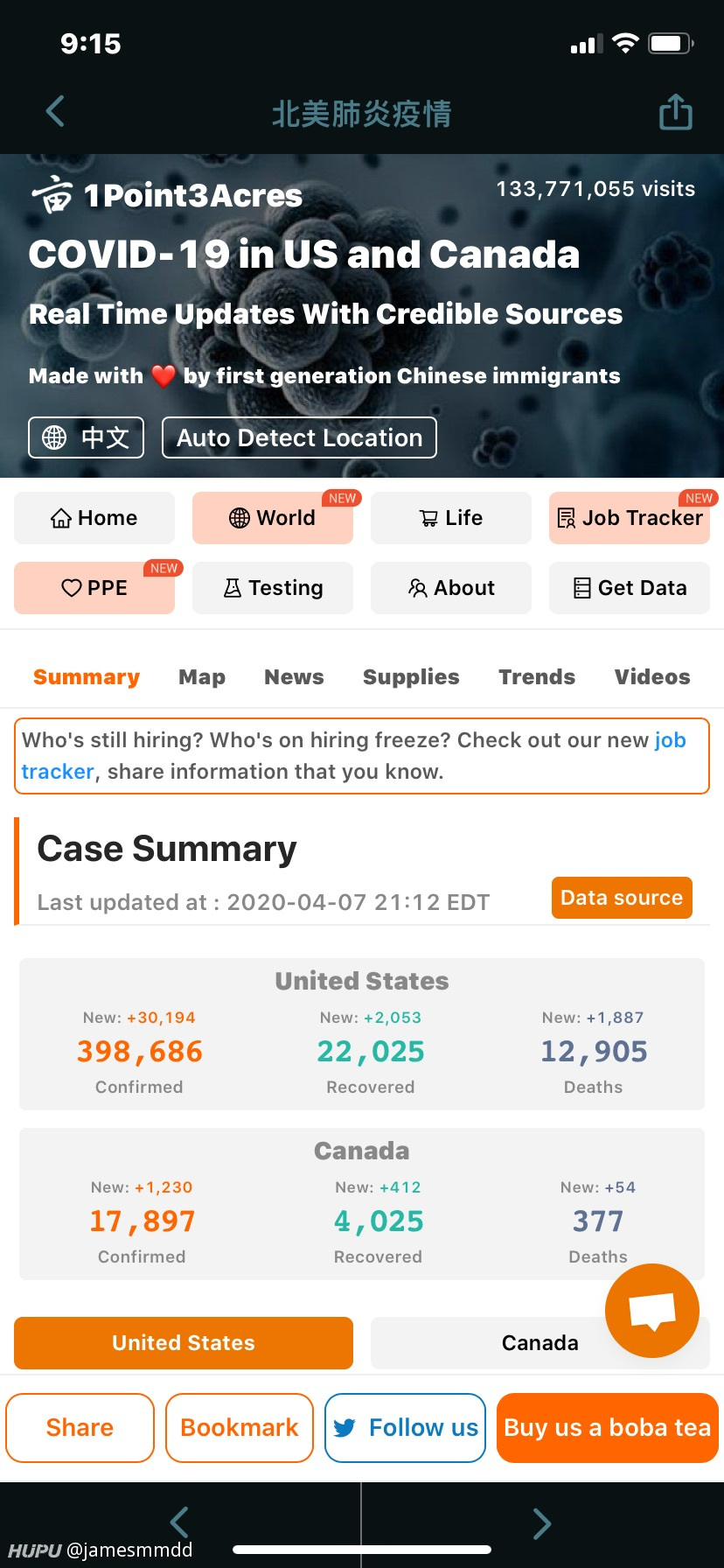Select the Canada region toggle
Screen dimensions: 724x1568
pos(540,1343)
